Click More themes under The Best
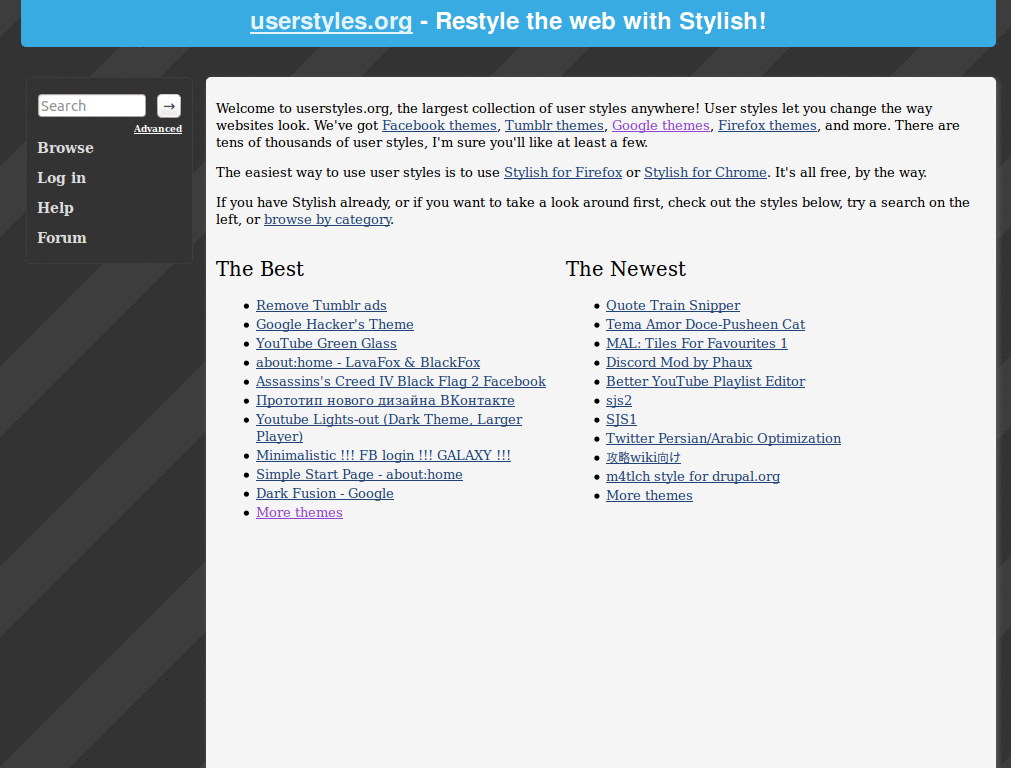This screenshot has width=1024, height=768. tap(299, 512)
